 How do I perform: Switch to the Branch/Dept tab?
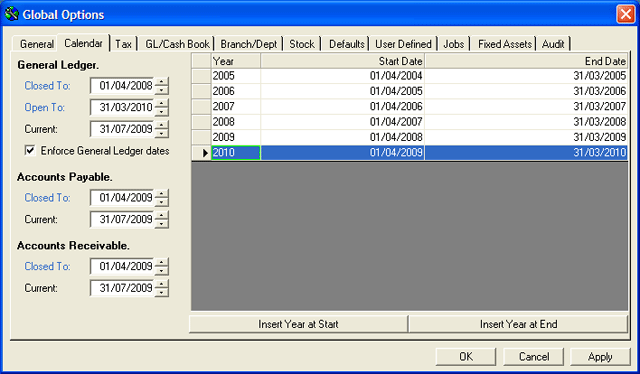249,44
